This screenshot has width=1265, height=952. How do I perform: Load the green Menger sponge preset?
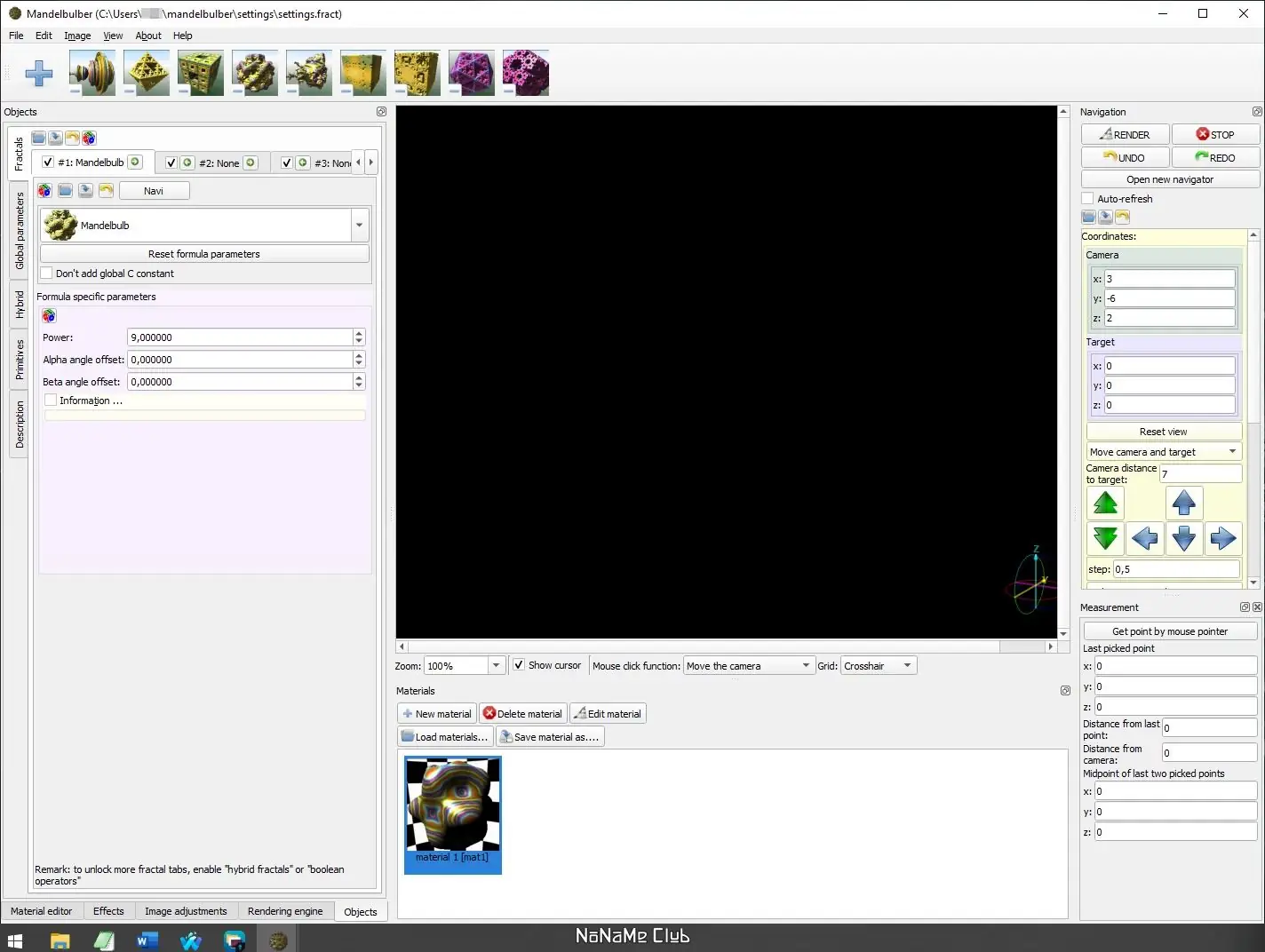coord(201,73)
